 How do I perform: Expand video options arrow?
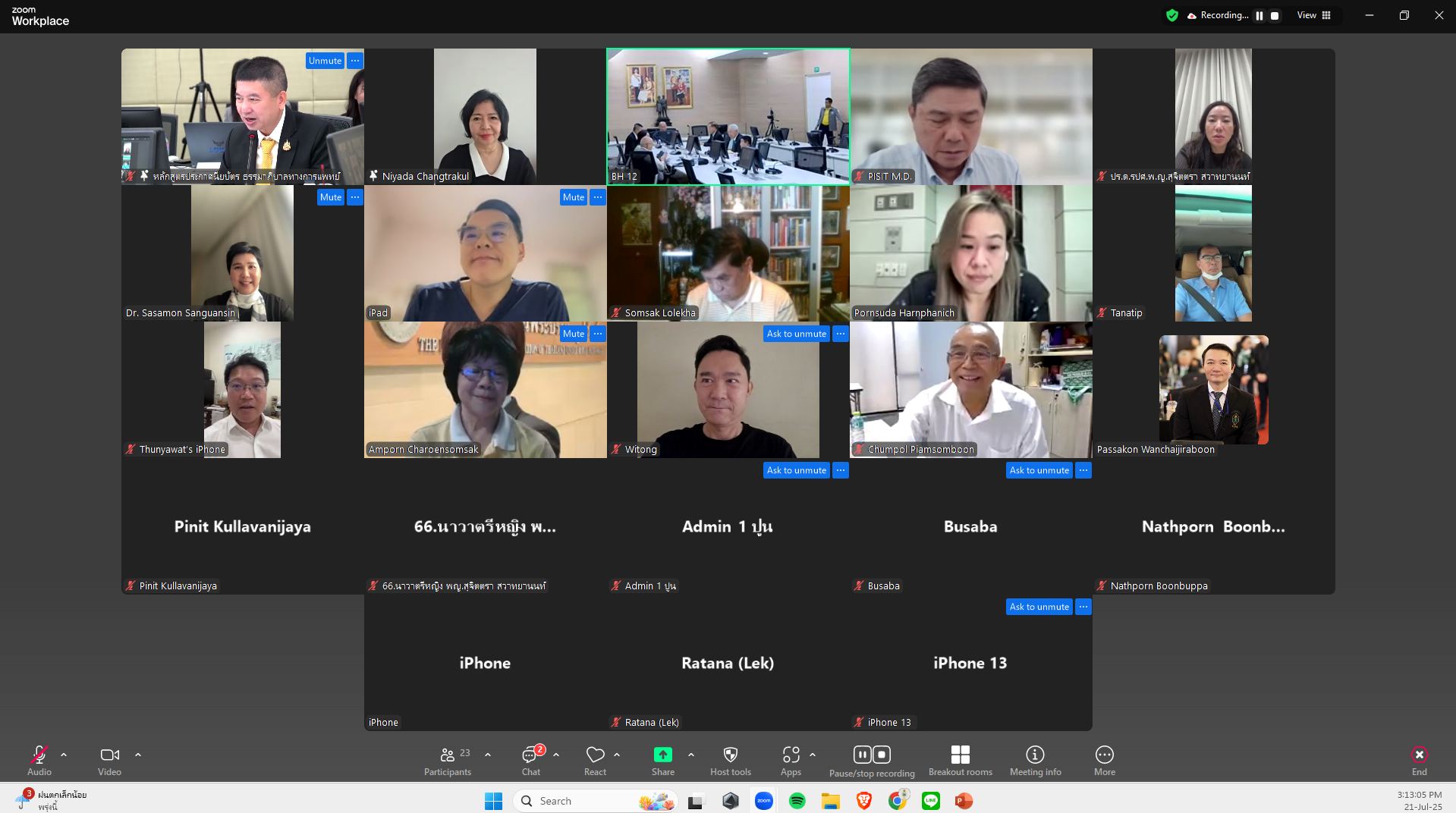point(138,755)
